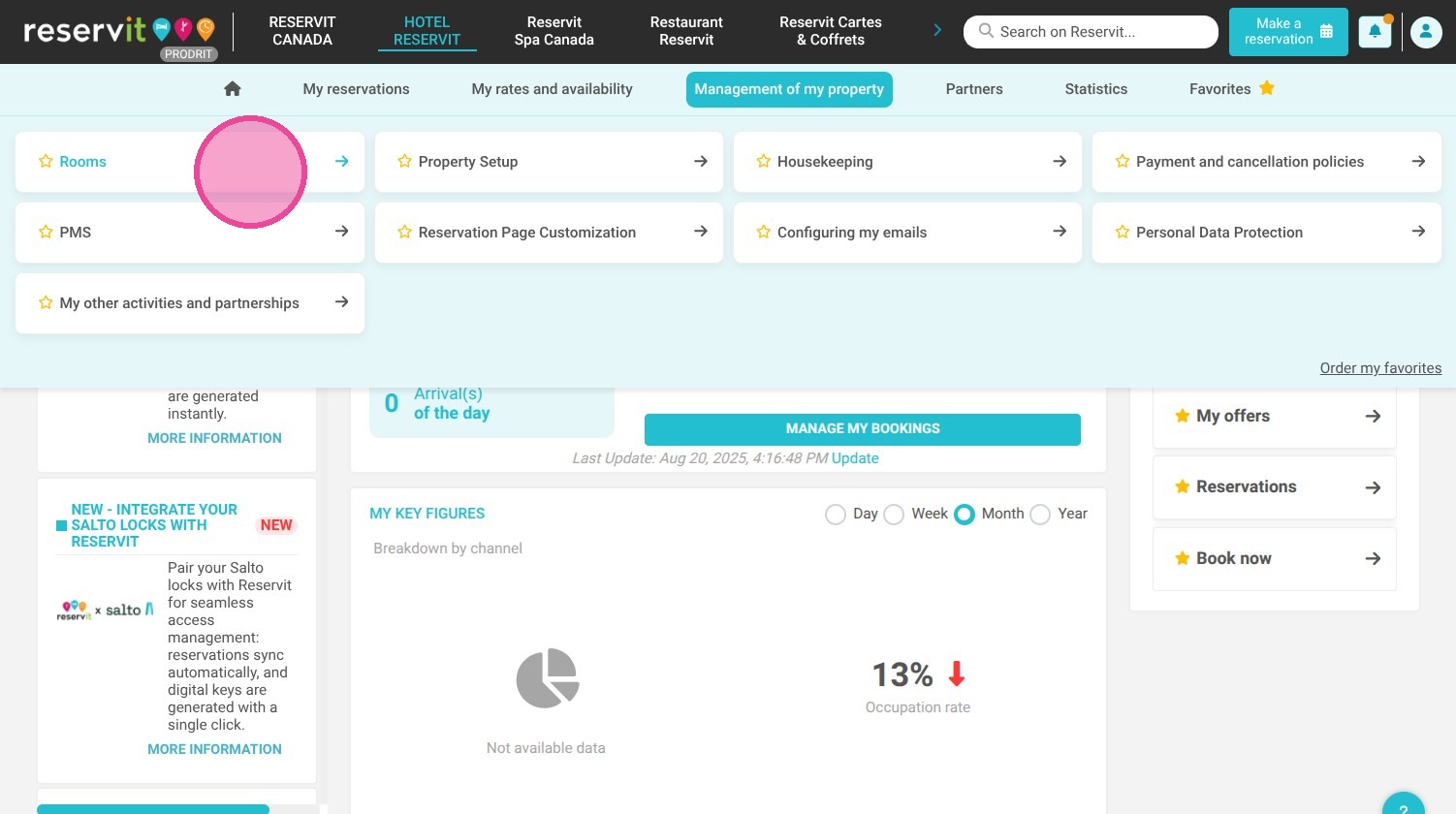The image size is (1456, 814).
Task: Click the Salto partnership logo thumbnail
Action: point(105,610)
